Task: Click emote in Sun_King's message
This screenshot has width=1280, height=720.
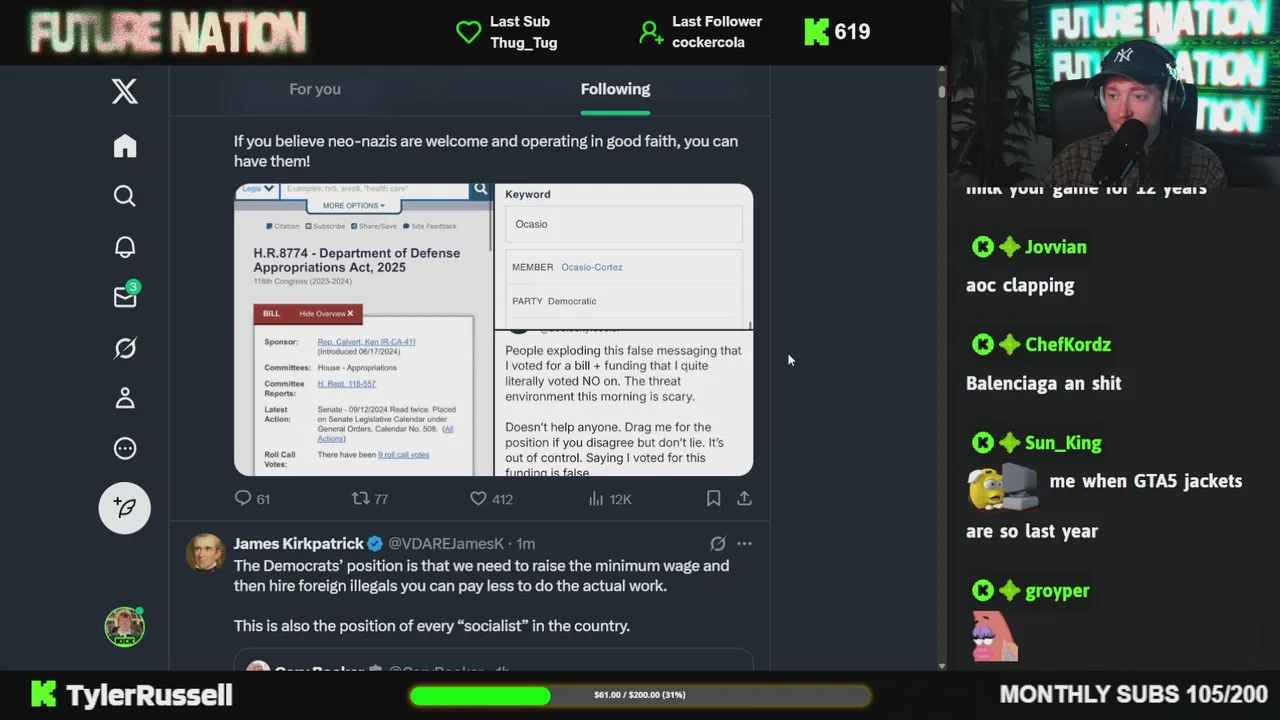Action: coord(1003,487)
